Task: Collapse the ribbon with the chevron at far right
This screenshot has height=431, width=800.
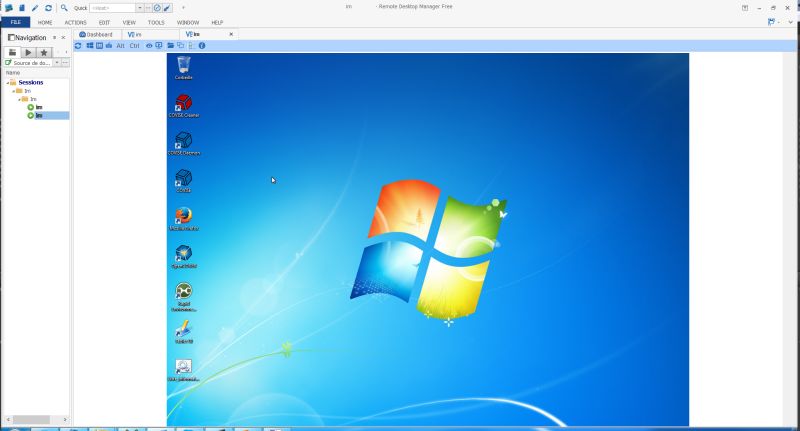Action: pos(790,22)
